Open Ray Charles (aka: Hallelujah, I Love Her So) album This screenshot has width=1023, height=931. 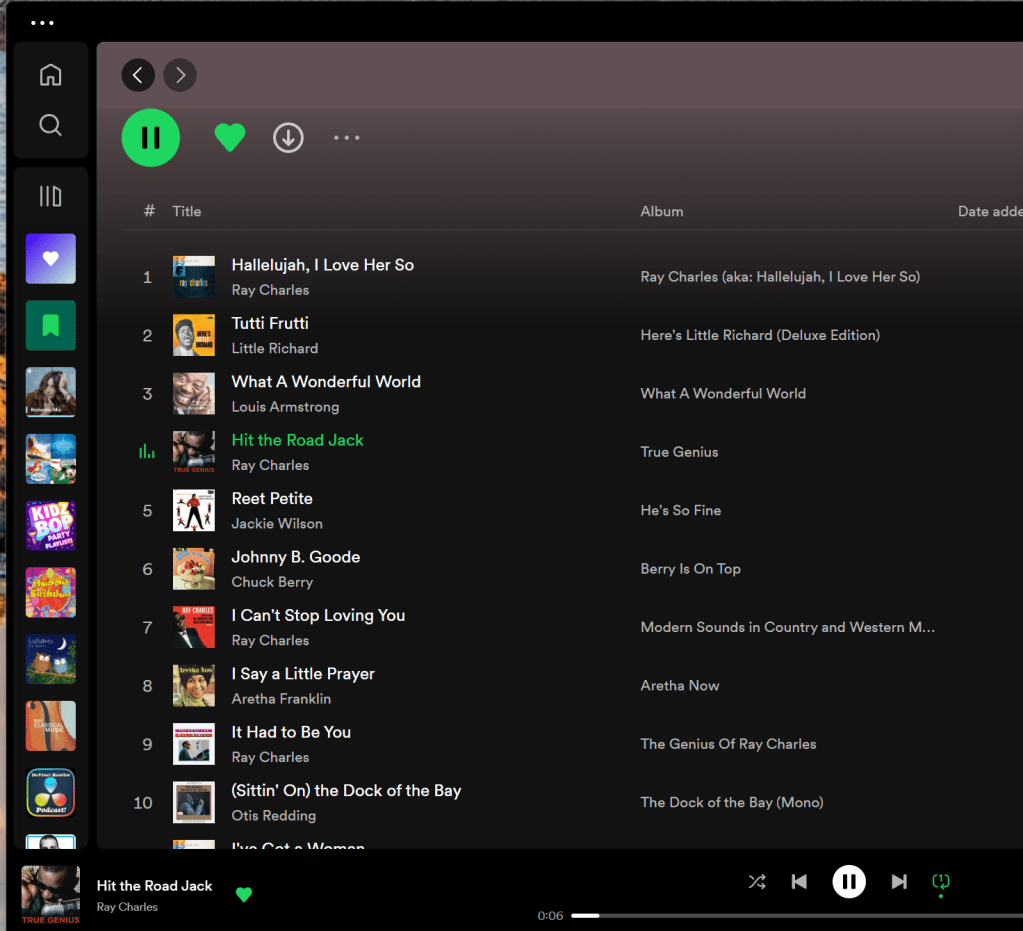coord(780,277)
